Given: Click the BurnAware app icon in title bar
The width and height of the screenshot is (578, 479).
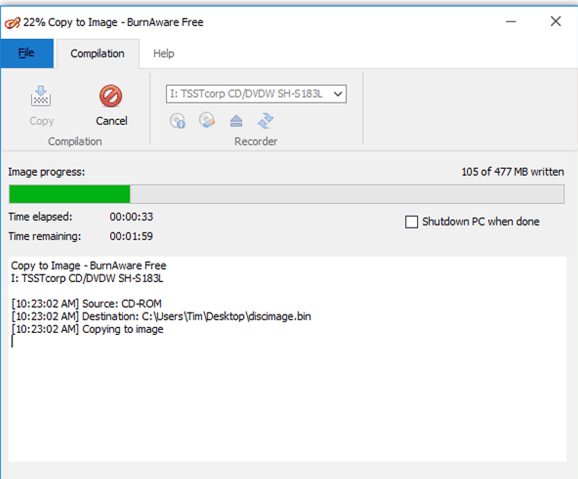Looking at the screenshot, I should click(x=12, y=22).
